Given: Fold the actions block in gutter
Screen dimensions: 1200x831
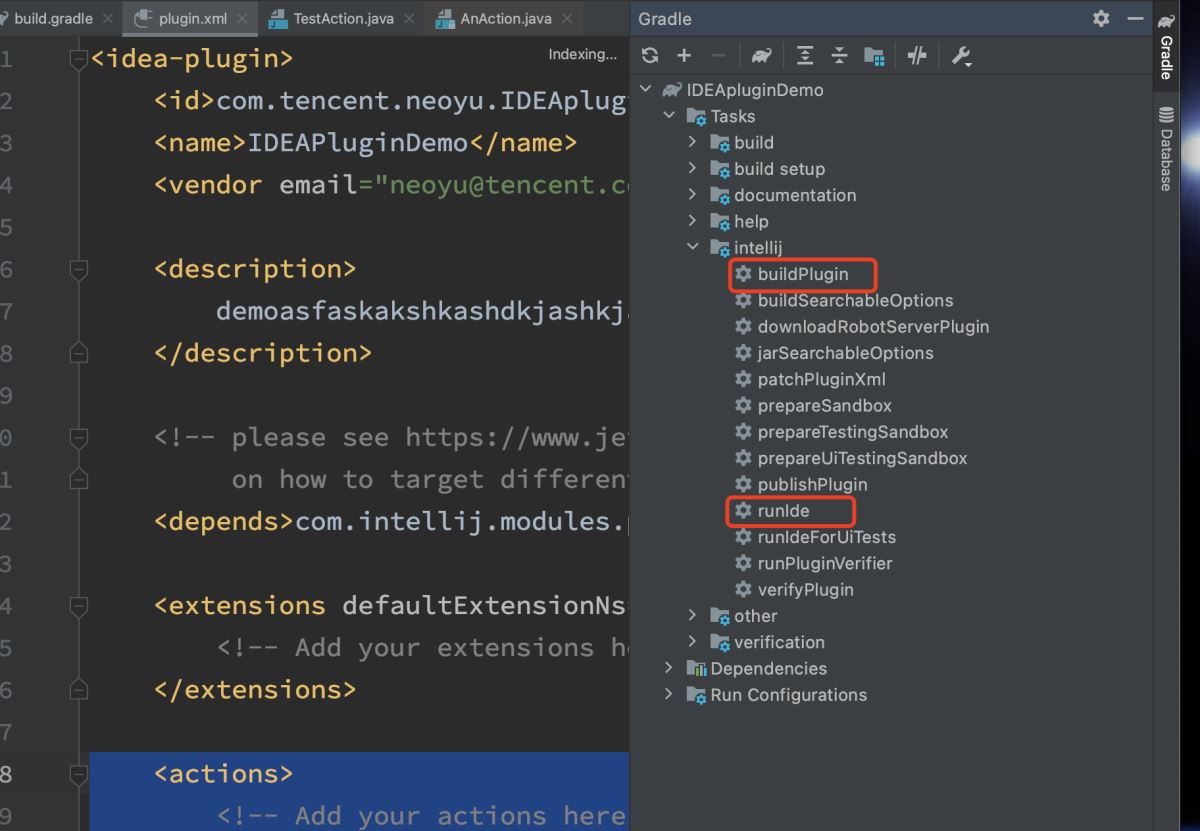Looking at the screenshot, I should click(79, 774).
